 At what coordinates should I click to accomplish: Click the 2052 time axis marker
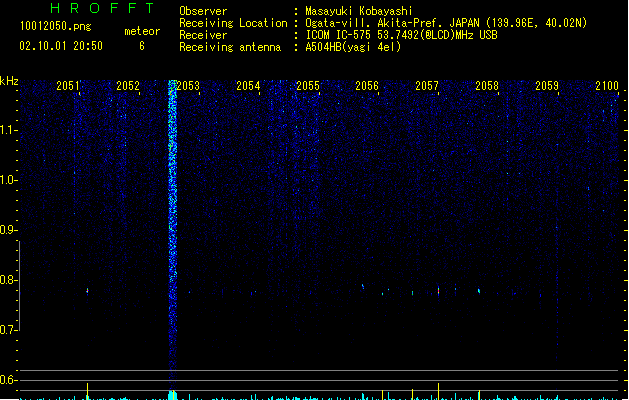(128, 85)
